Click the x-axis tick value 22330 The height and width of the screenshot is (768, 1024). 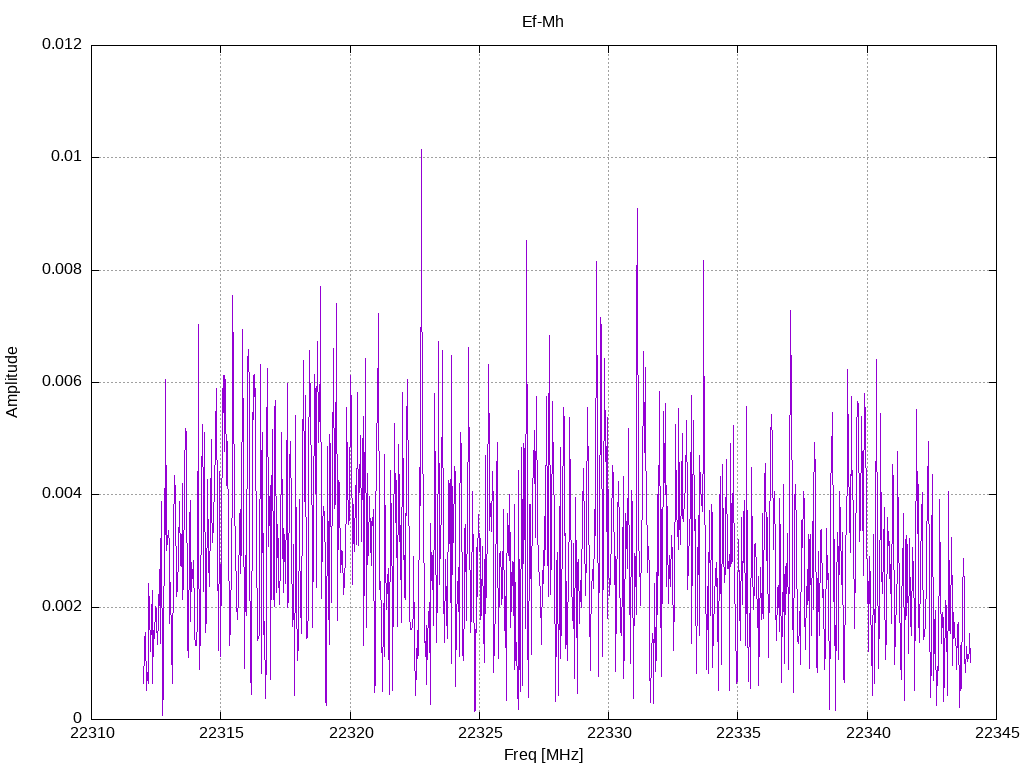(x=609, y=733)
